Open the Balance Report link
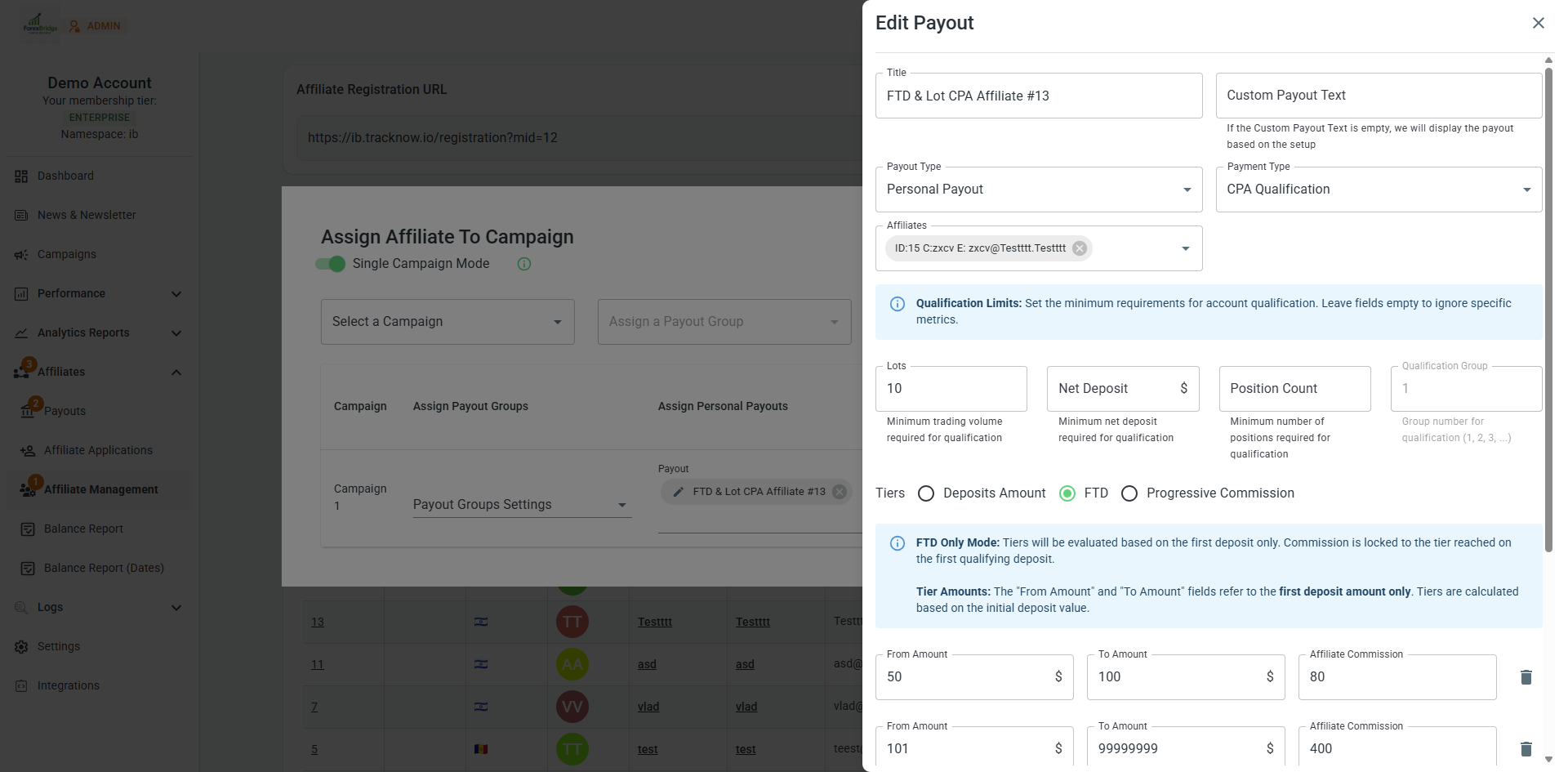Viewport: 1568px width, 772px height. coord(83,529)
